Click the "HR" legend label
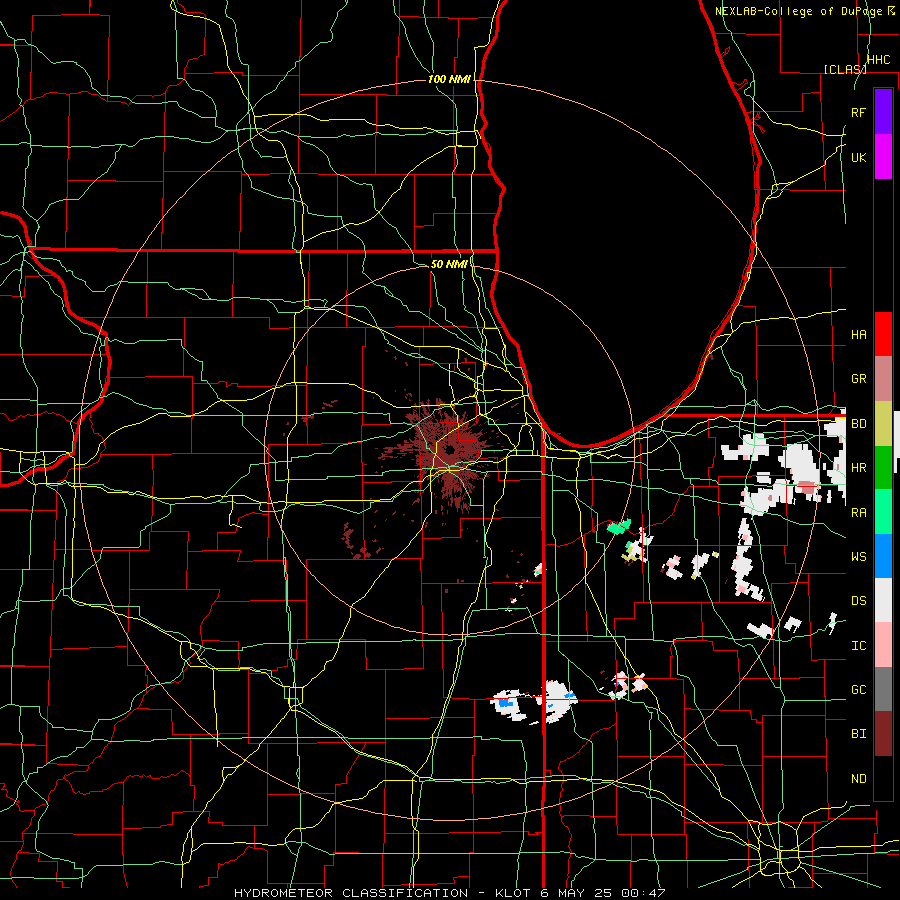The width and height of the screenshot is (900, 900). 858,468
